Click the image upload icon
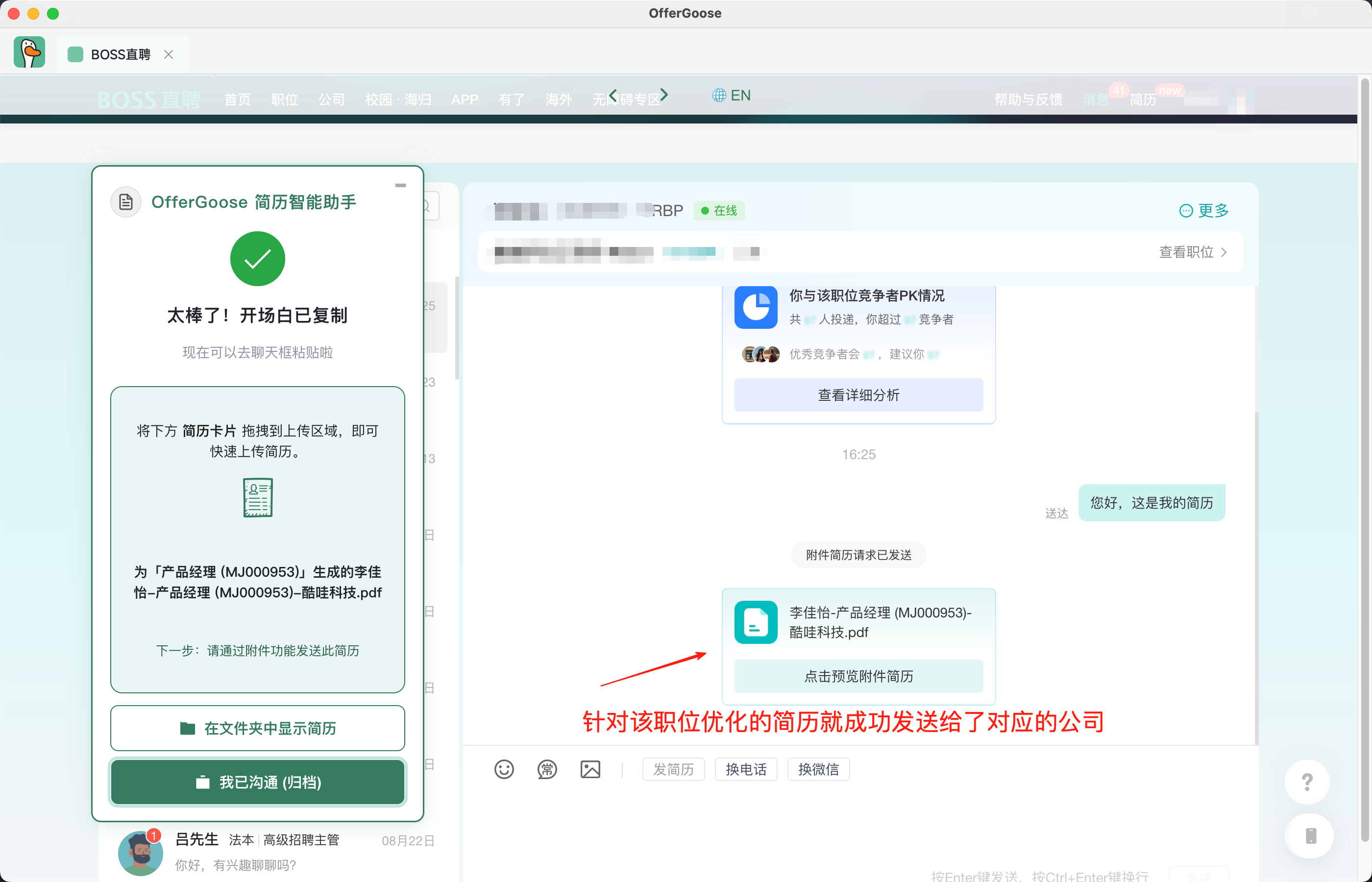This screenshot has width=1372, height=882. click(590, 769)
